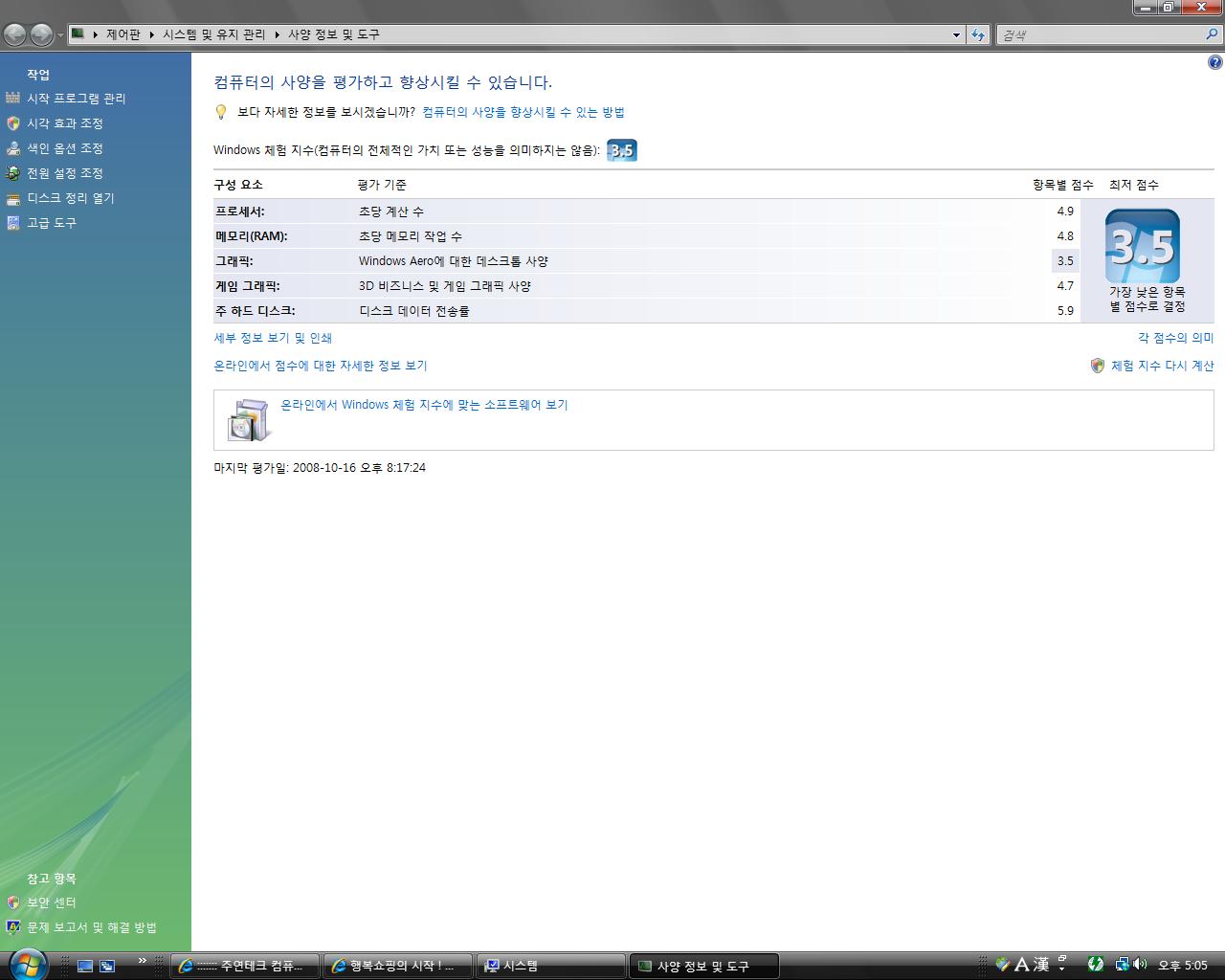Viewport: 1225px width, 980px height.
Task: Click the icon next to 색인 옵션 조정
Action: click(x=12, y=148)
